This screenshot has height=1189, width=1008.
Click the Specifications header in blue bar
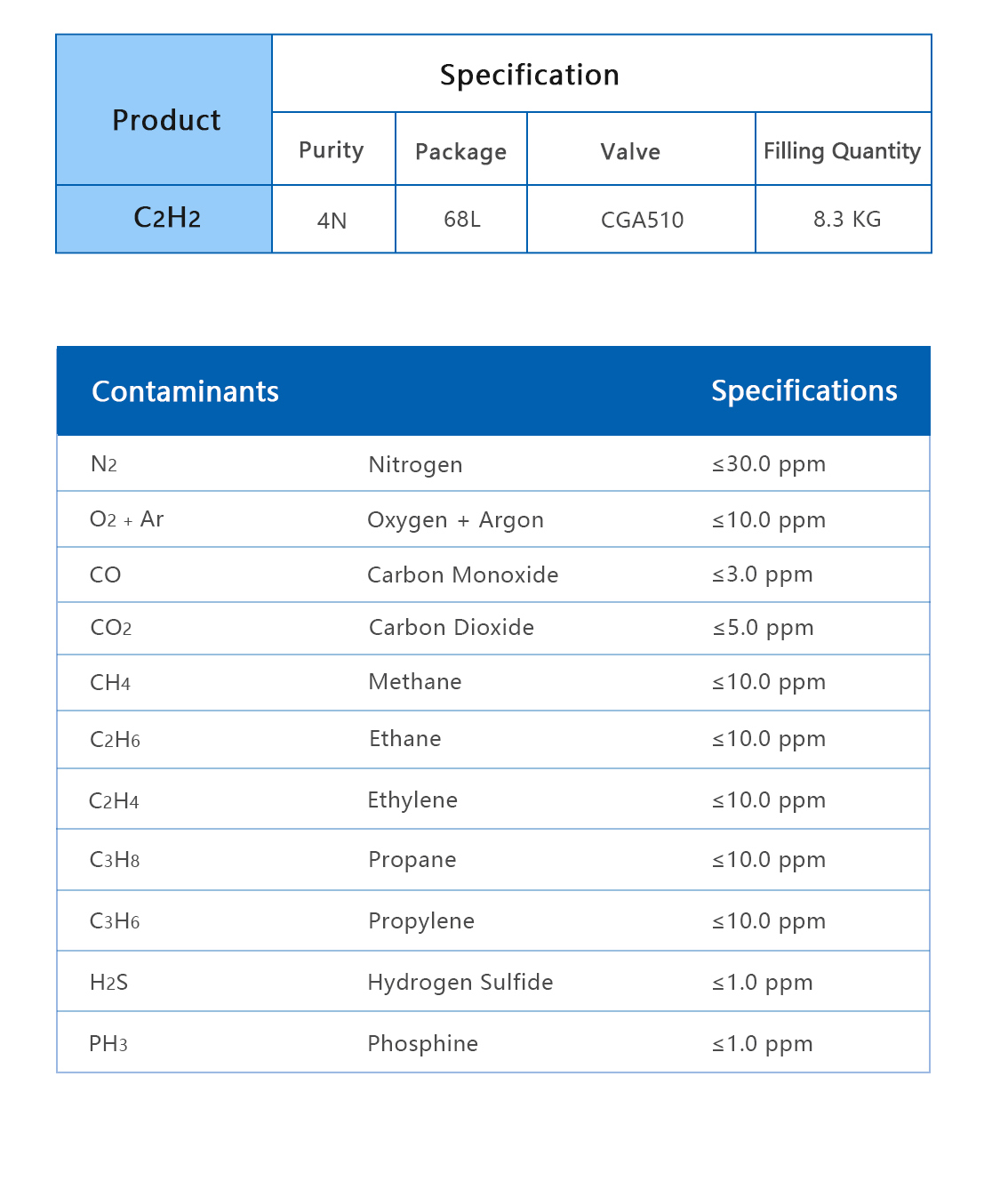click(804, 391)
